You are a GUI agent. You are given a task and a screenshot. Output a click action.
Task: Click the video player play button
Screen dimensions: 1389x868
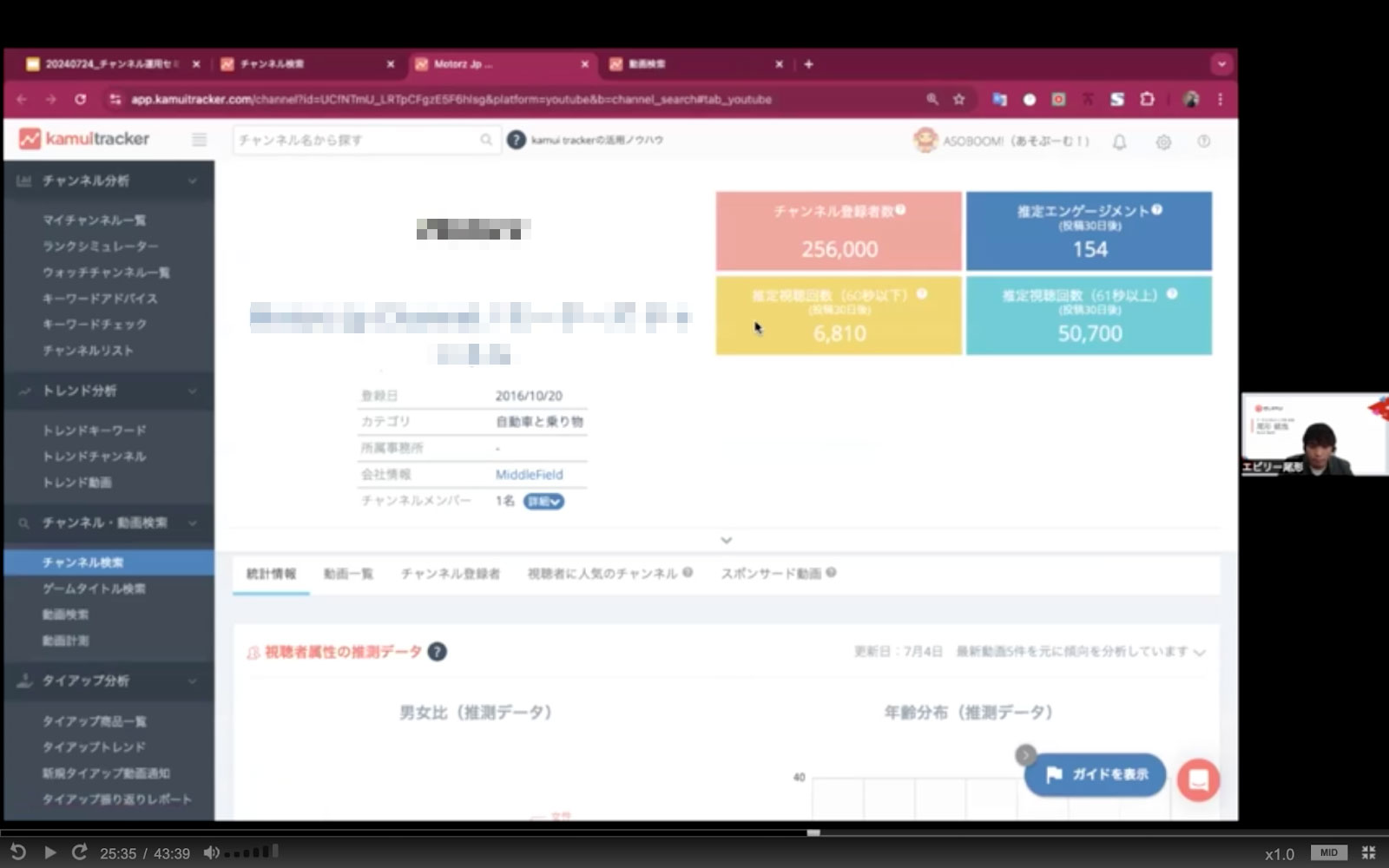tap(49, 853)
